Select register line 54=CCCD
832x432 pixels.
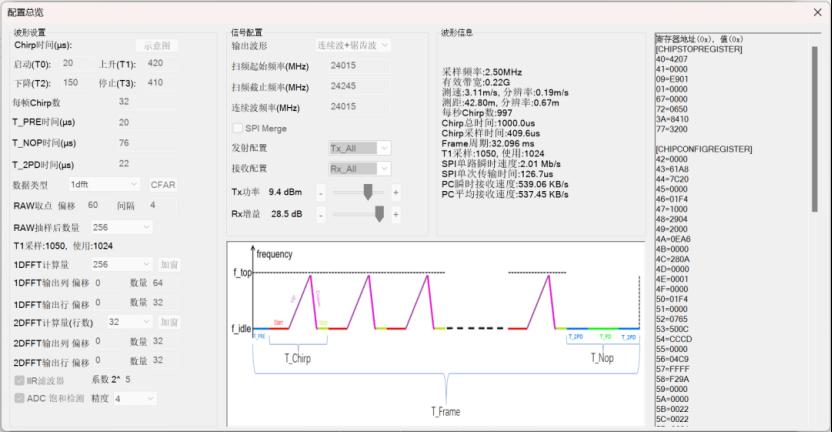(674, 339)
